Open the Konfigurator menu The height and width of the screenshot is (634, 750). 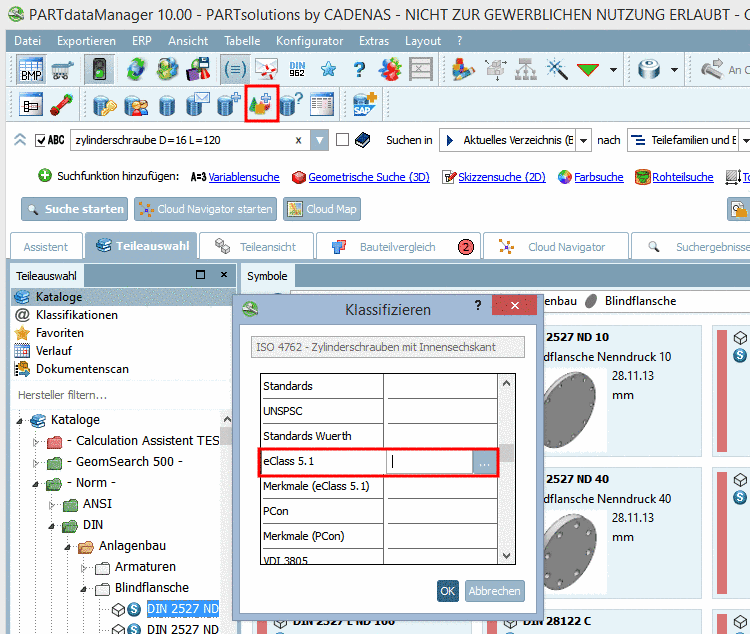coord(309,41)
